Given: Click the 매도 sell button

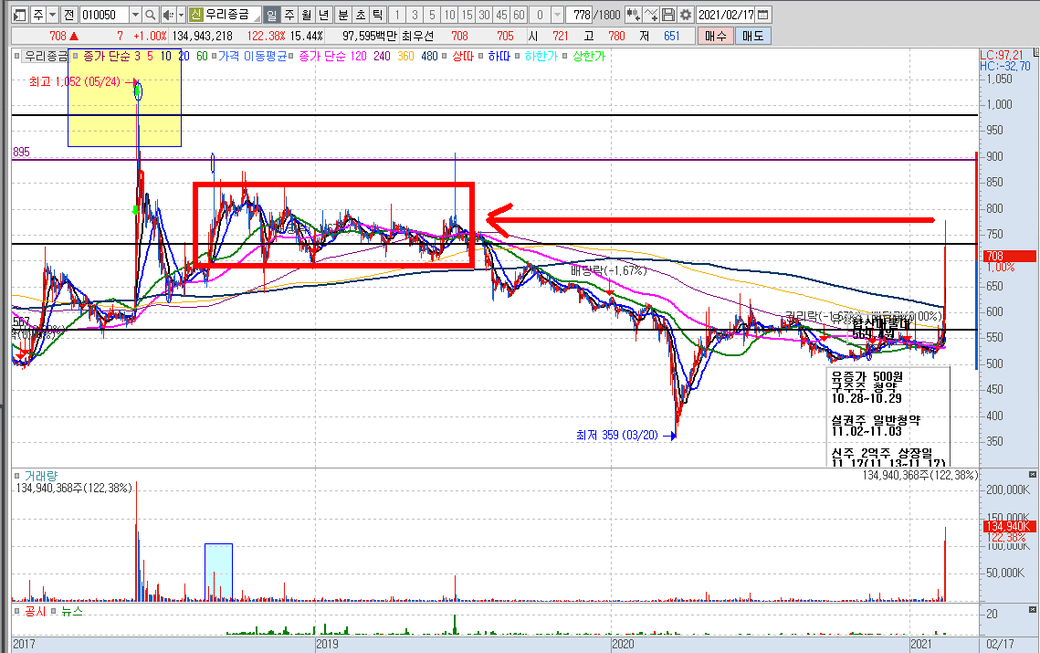Looking at the screenshot, I should 751,36.
